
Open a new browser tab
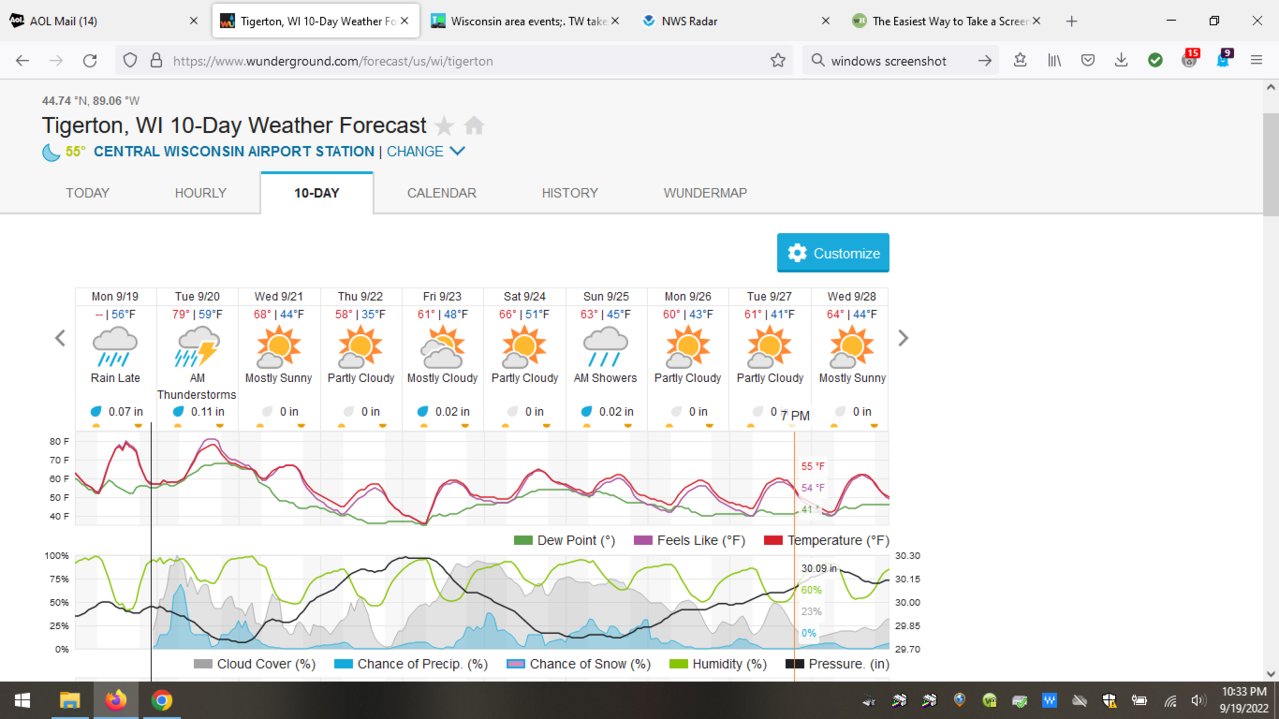click(x=1072, y=20)
